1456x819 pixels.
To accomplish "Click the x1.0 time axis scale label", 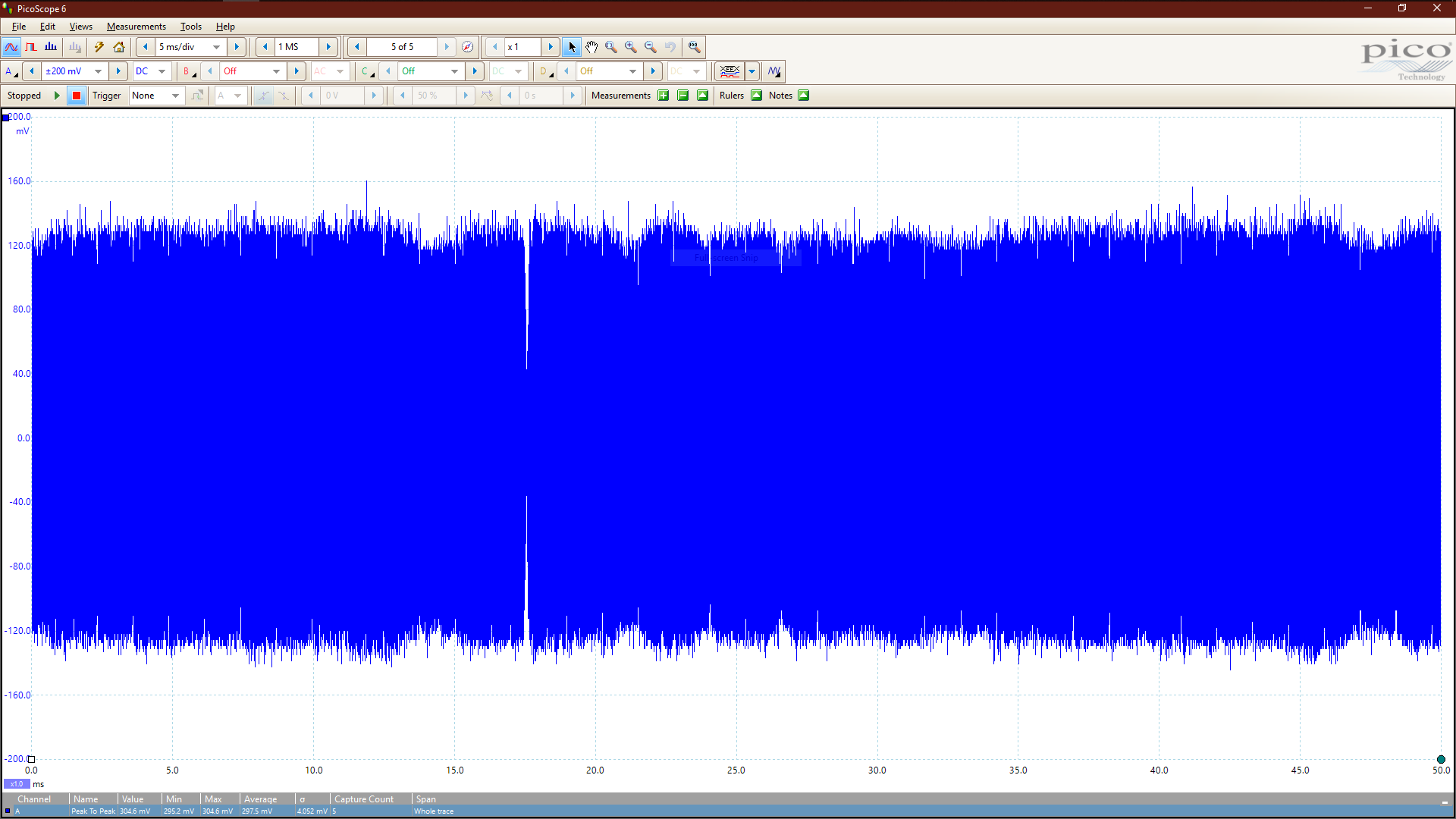I will [17, 784].
